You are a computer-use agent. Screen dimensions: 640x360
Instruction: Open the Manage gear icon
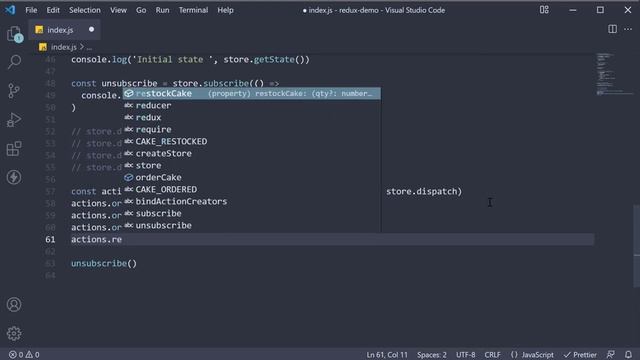(x=14, y=333)
